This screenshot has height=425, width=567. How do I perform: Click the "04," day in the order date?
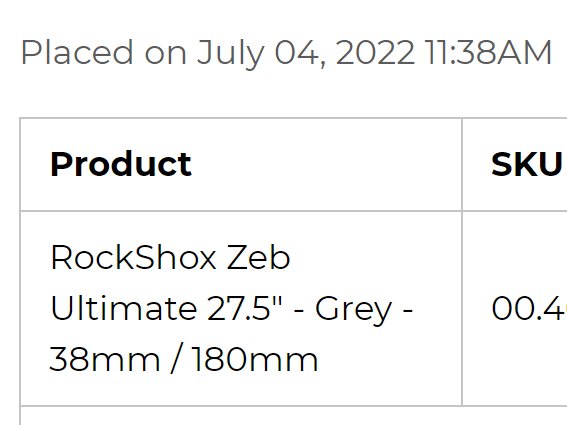point(300,54)
